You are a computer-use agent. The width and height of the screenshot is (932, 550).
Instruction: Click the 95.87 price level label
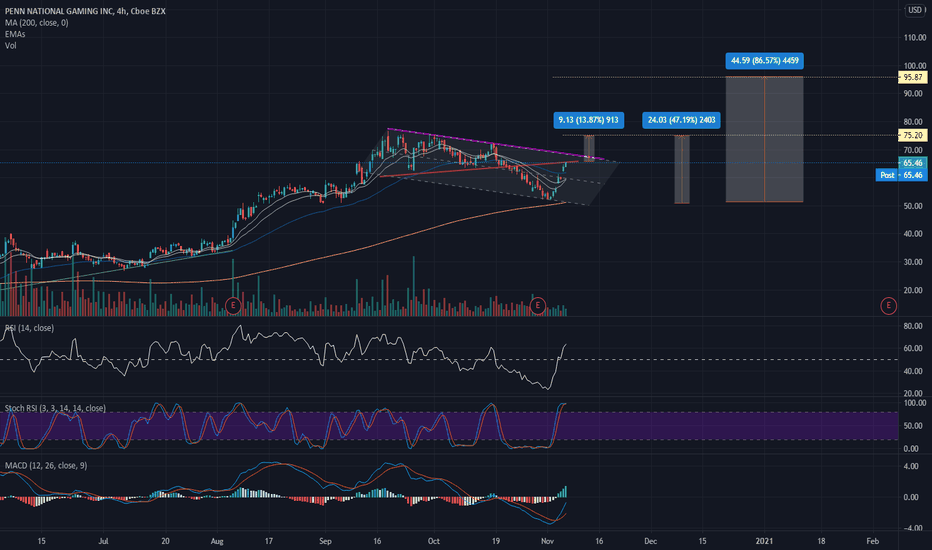912,77
